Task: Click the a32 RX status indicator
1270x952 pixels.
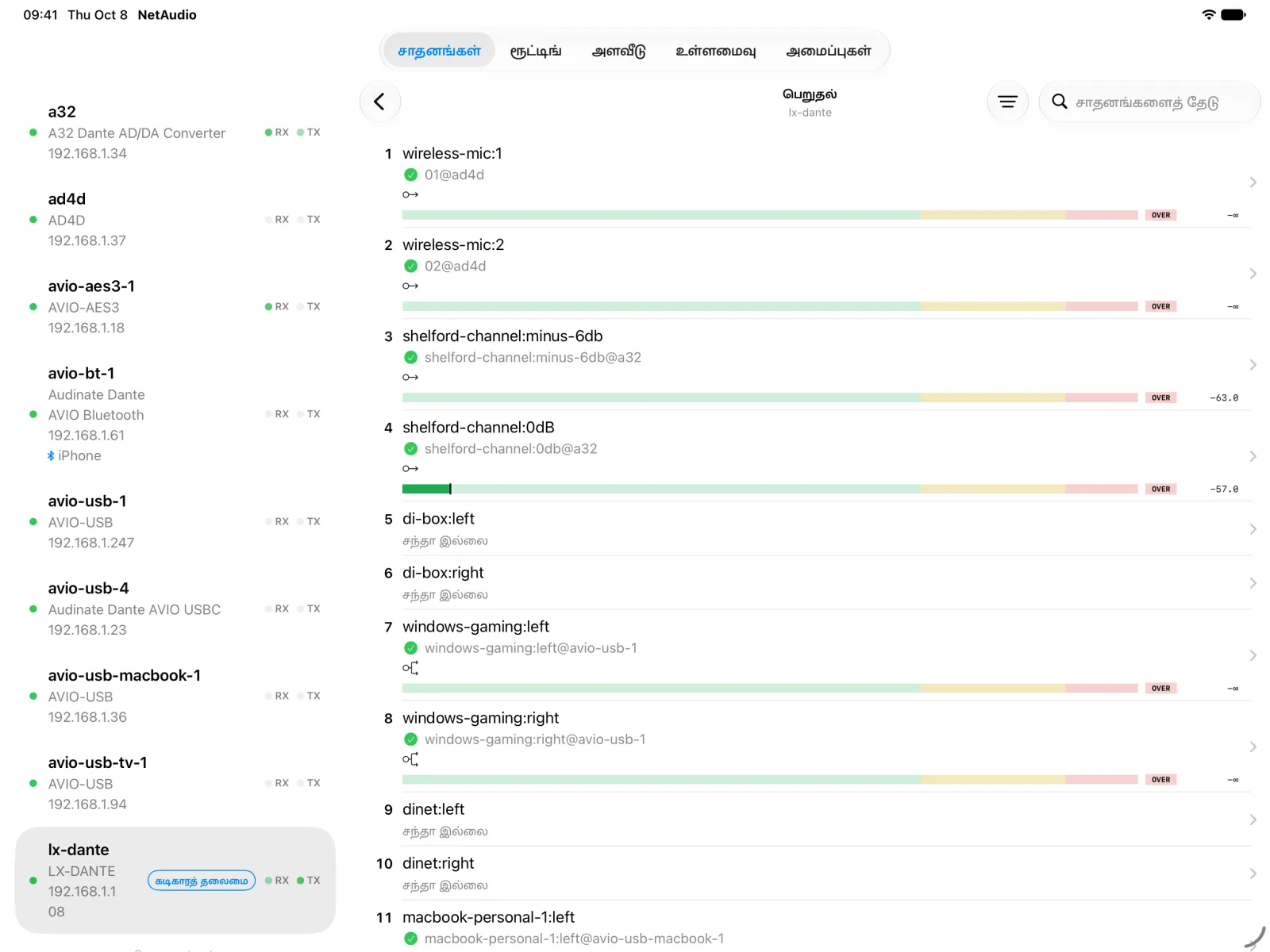Action: [277, 132]
